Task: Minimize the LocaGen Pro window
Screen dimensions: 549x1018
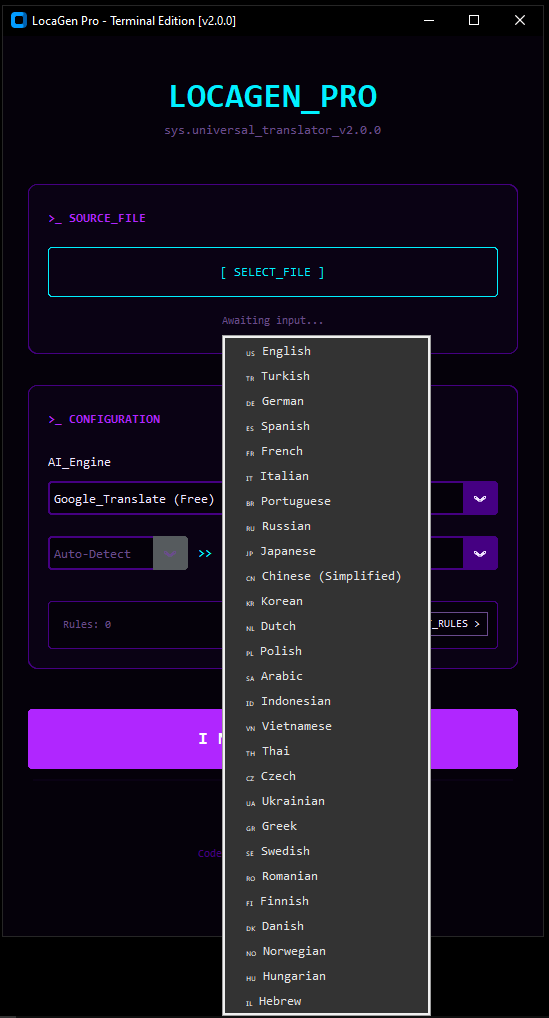Action: [429, 21]
